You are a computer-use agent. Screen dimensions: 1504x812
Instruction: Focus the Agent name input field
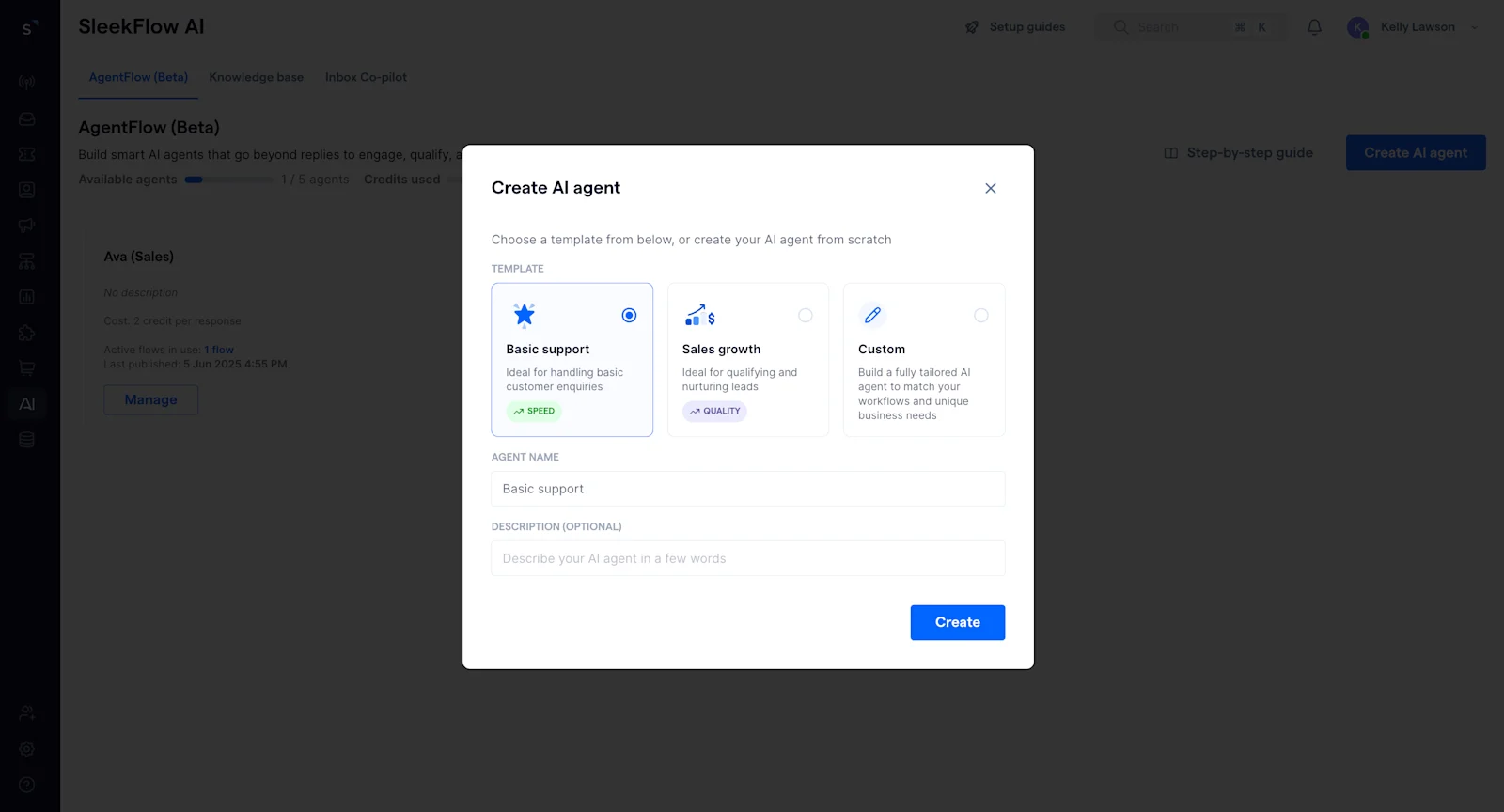[x=748, y=489]
